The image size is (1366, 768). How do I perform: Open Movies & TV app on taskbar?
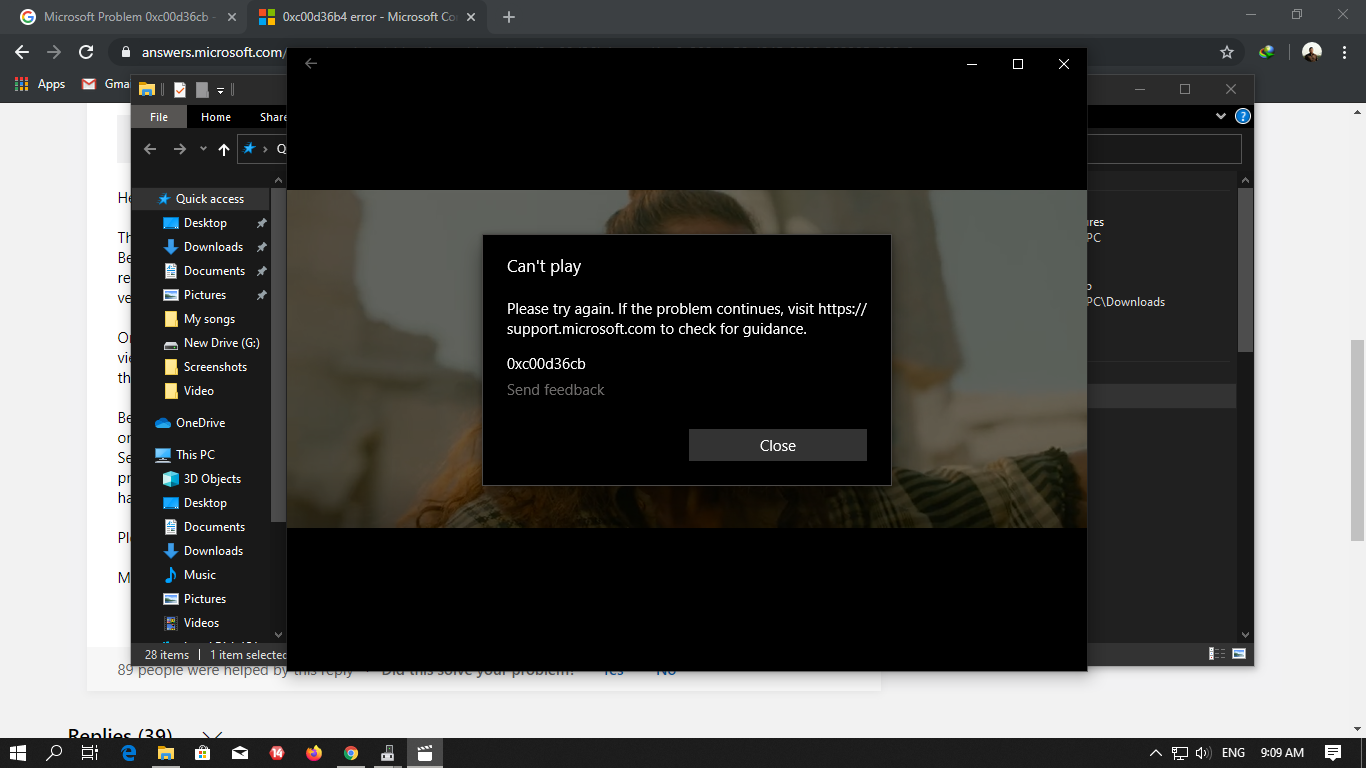tap(425, 753)
